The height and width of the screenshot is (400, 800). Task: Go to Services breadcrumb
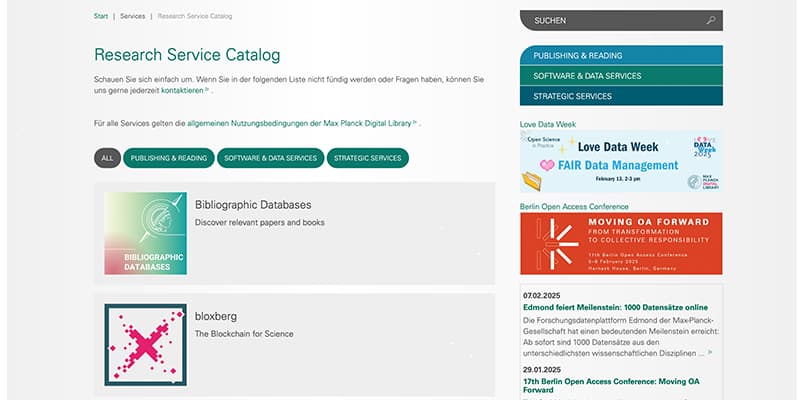click(x=133, y=16)
